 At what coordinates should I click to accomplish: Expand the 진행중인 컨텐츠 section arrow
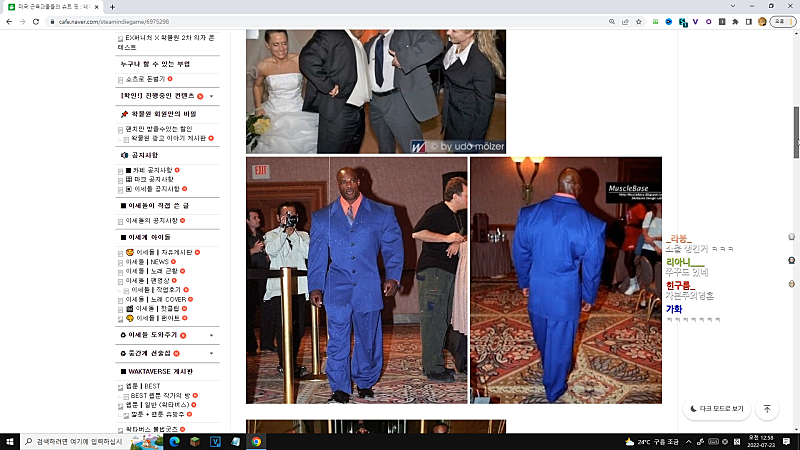211,96
